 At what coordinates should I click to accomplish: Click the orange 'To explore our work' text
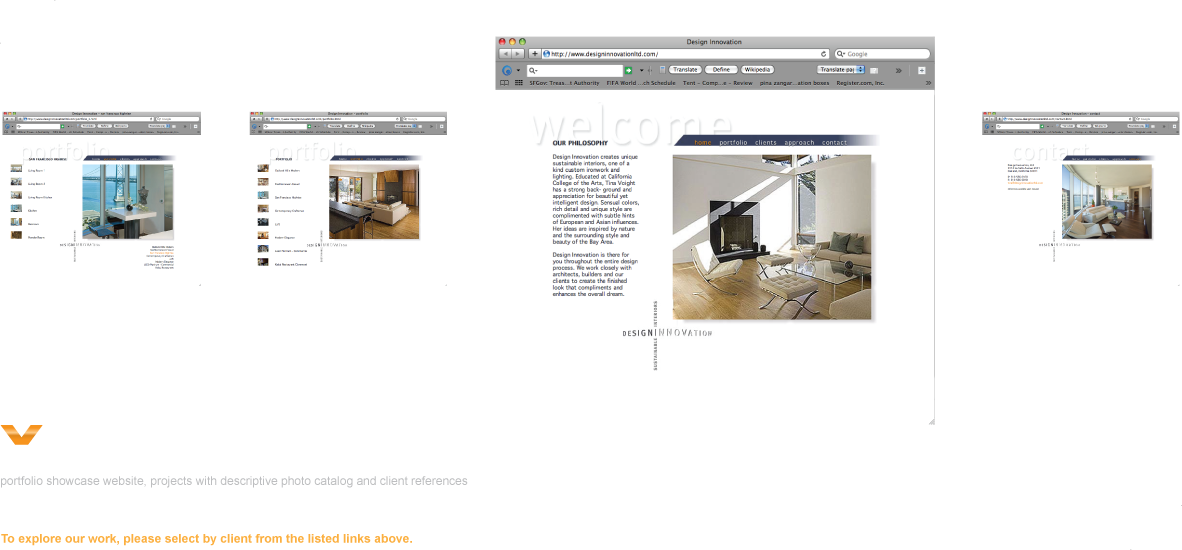207,539
